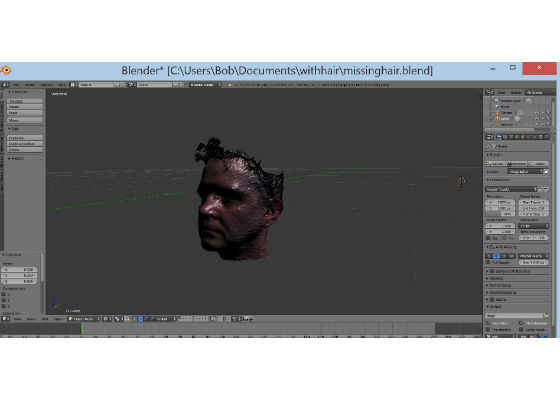This screenshot has height=400, width=560.
Task: Click the Animation render button
Action: [517, 164]
